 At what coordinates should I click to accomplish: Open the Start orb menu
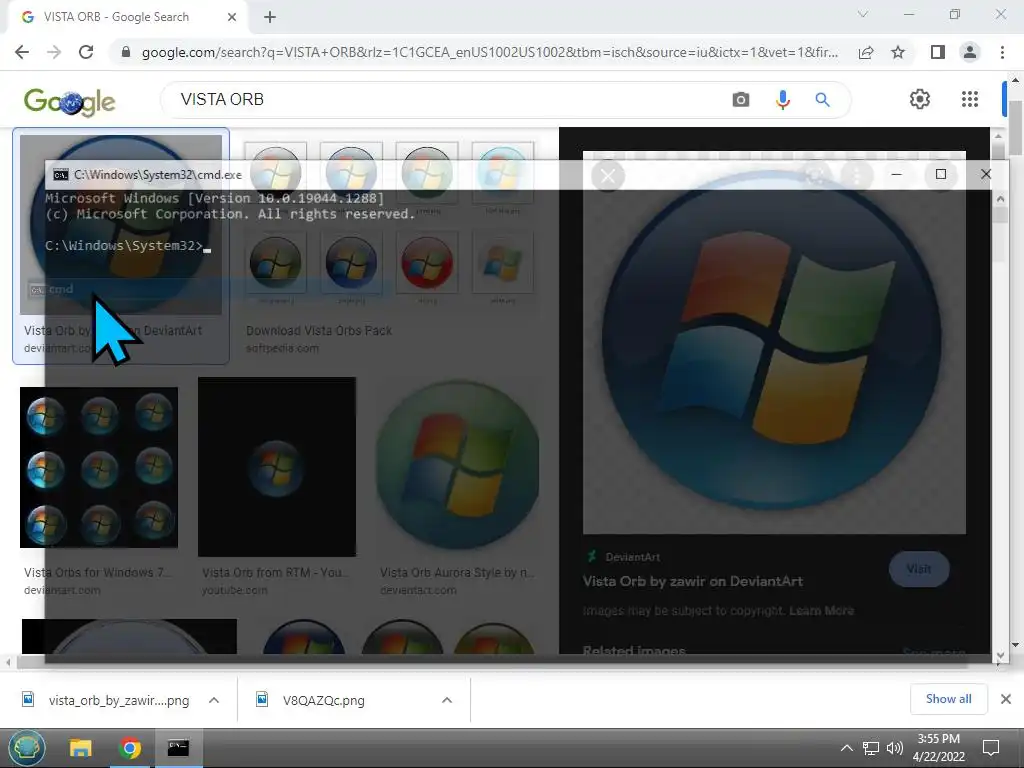pos(27,748)
